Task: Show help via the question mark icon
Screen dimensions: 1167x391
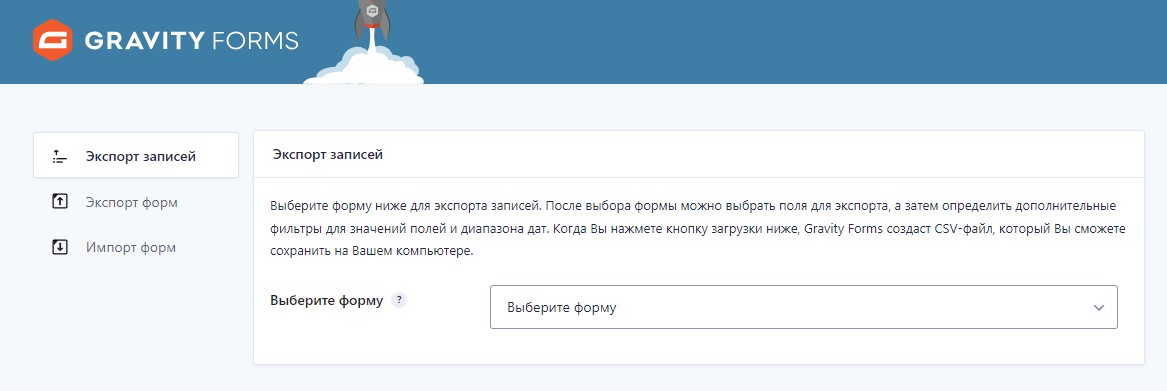Action: (x=399, y=300)
